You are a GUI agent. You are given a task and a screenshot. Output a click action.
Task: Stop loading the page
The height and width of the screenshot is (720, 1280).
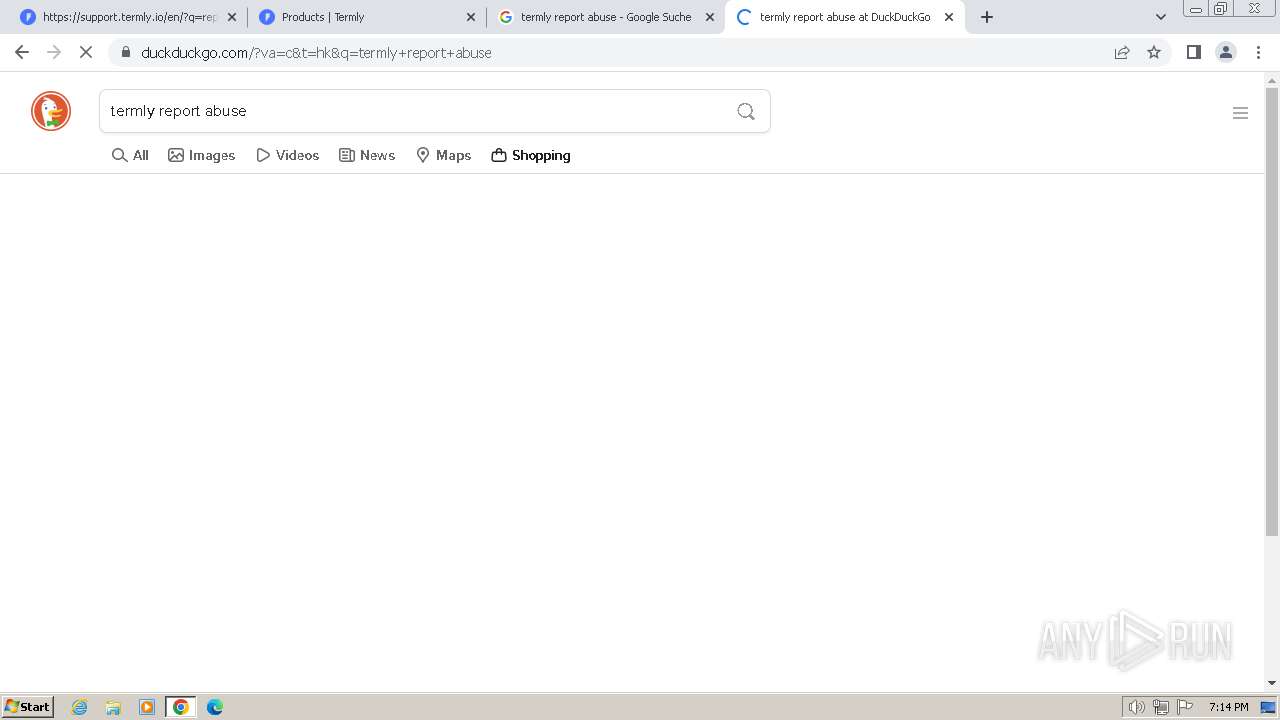tap(86, 52)
